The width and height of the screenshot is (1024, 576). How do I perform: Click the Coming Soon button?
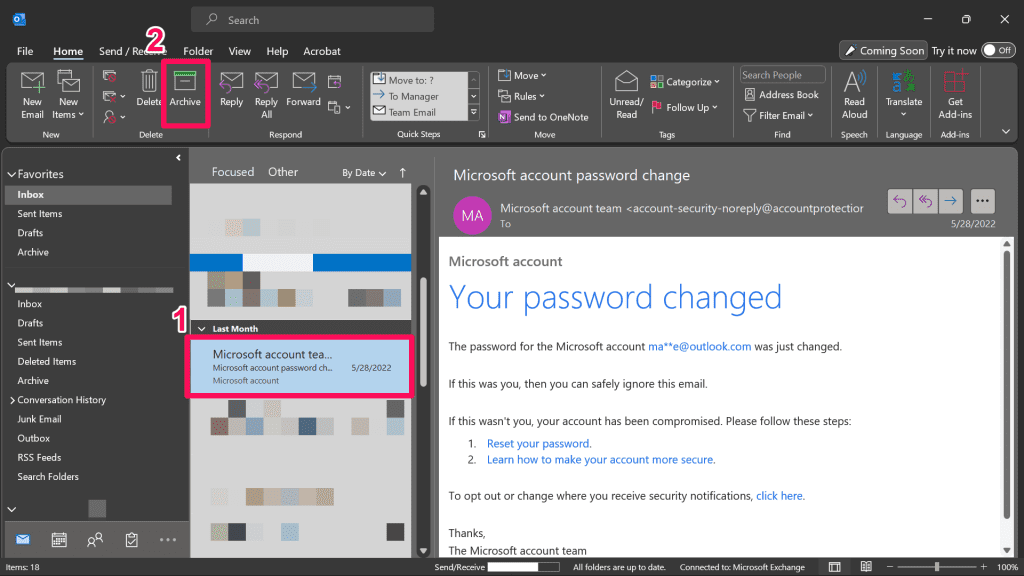[x=883, y=50]
